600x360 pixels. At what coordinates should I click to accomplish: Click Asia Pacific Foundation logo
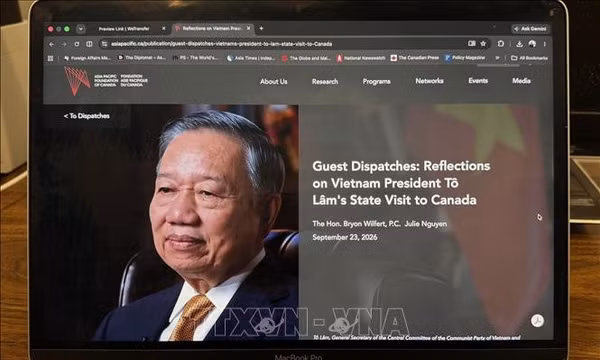(106, 81)
